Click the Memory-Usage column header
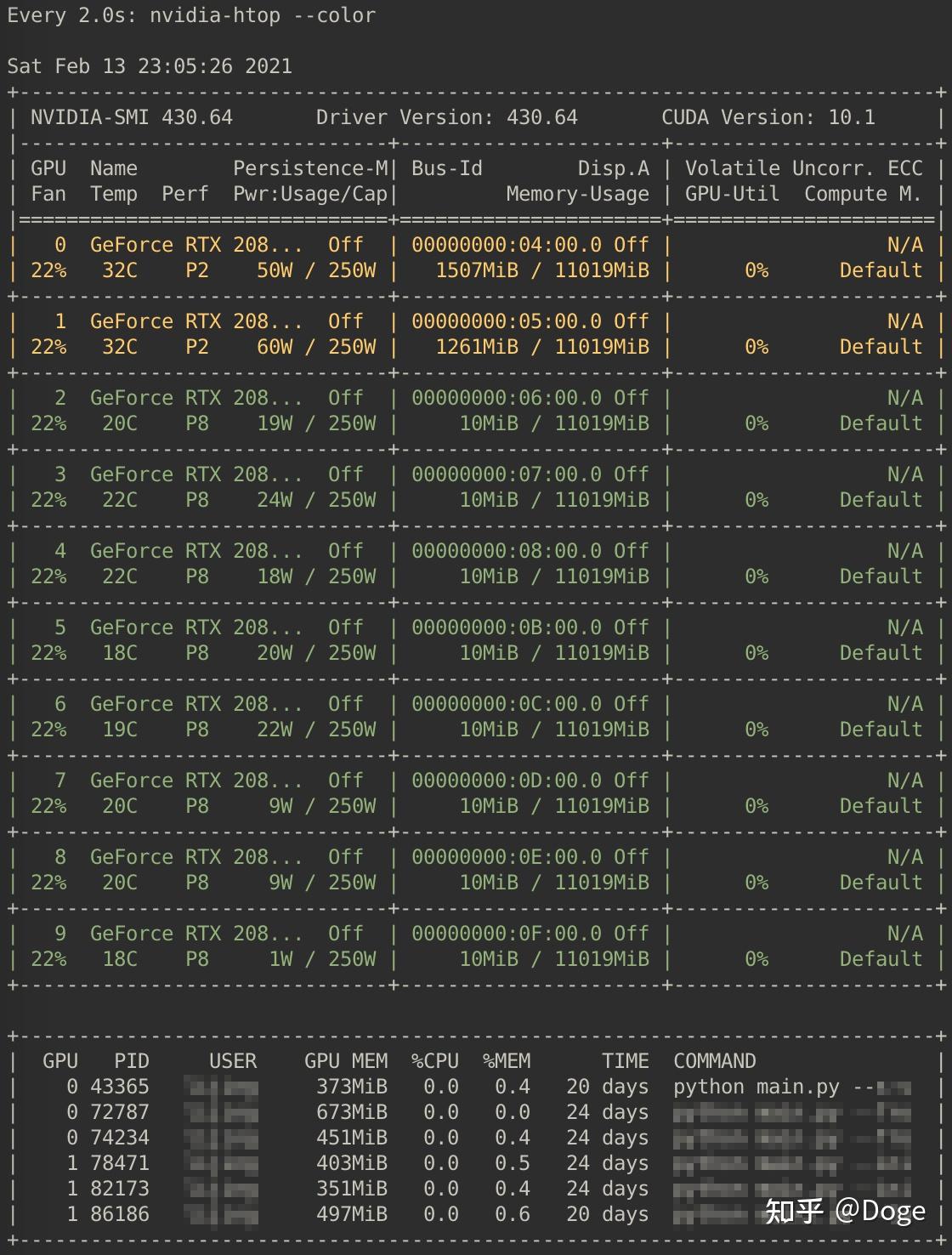Image resolution: width=952 pixels, height=1255 pixels. pyautogui.click(x=578, y=194)
